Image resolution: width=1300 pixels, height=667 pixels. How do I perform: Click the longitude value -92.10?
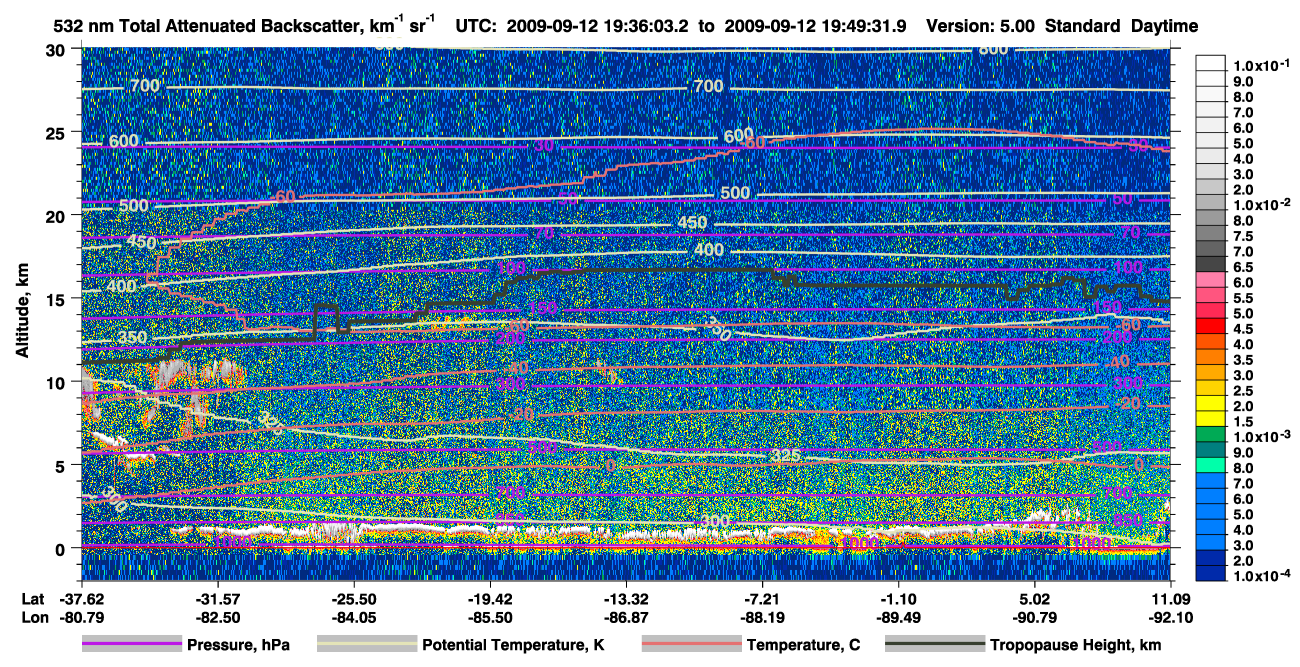click(1171, 618)
